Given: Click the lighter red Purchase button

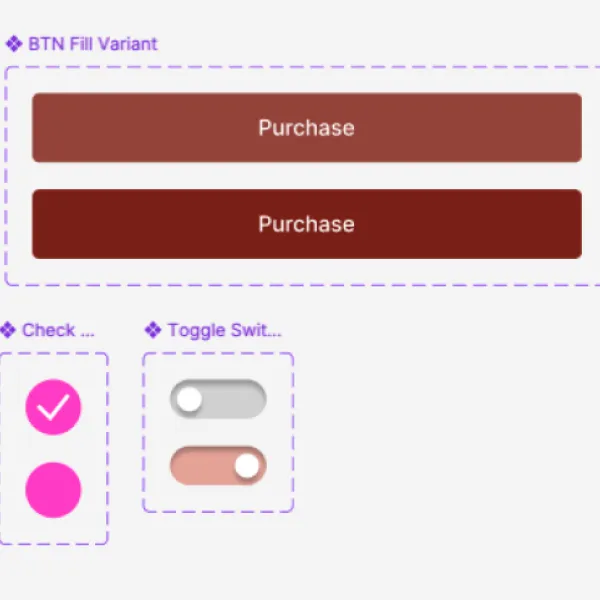Looking at the screenshot, I should tap(307, 127).
